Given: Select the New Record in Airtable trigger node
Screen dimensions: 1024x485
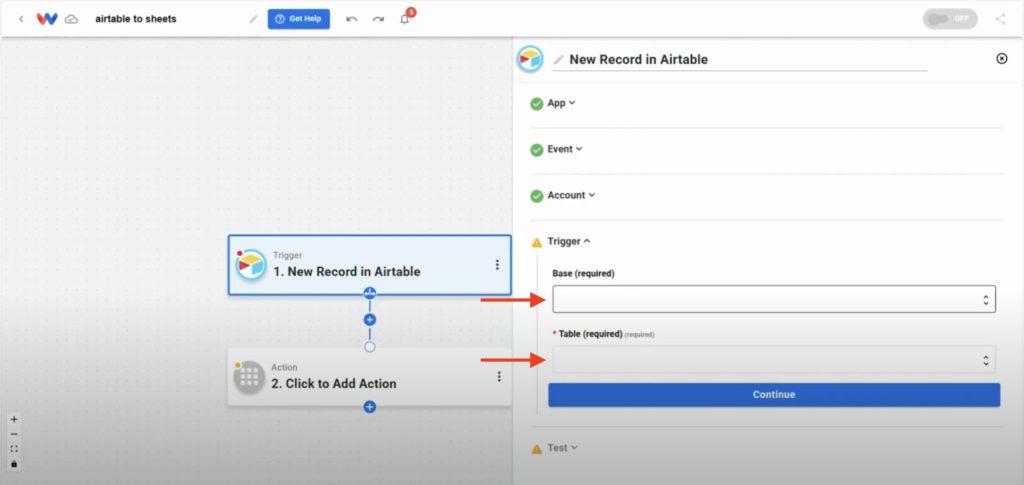Looking at the screenshot, I should coord(370,265).
